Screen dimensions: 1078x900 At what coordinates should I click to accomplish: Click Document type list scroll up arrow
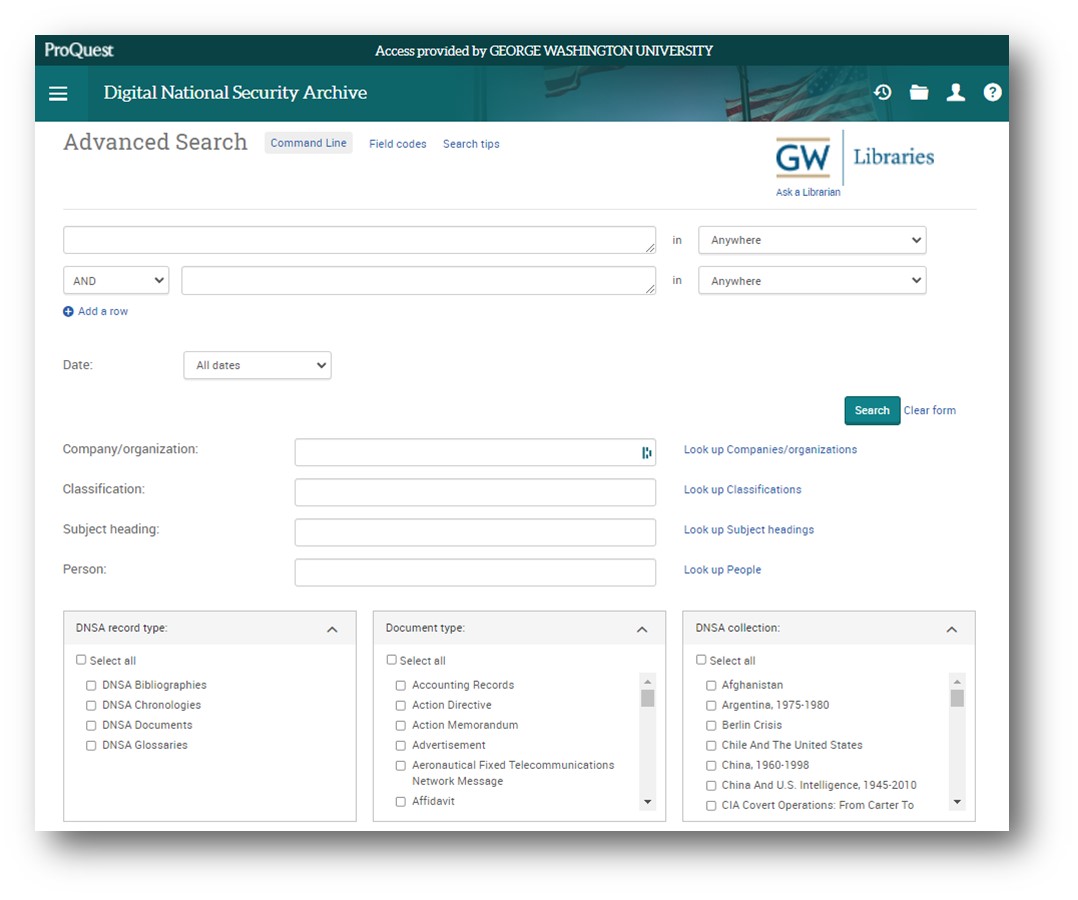click(647, 681)
